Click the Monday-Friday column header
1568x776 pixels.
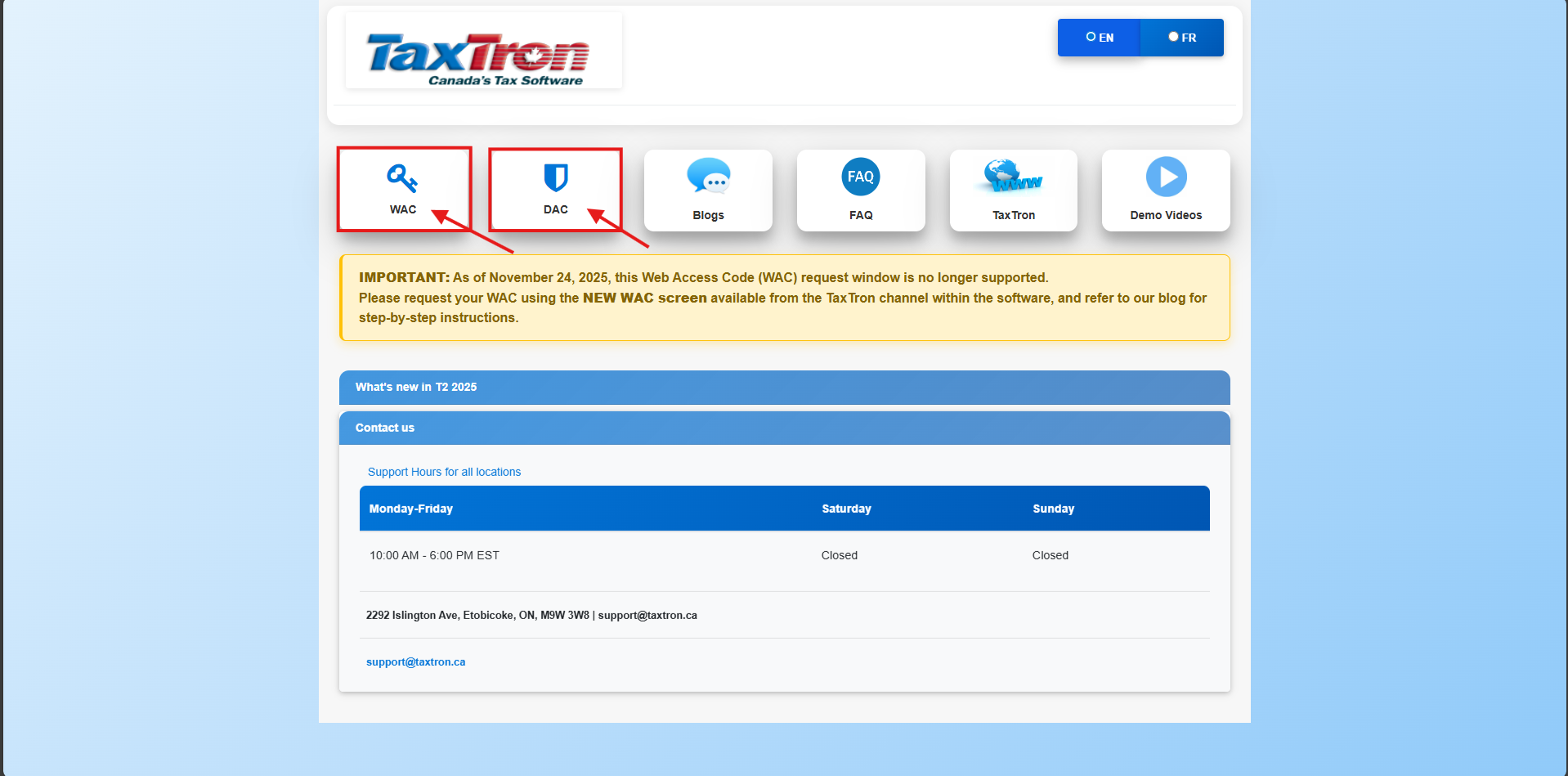[x=410, y=509]
